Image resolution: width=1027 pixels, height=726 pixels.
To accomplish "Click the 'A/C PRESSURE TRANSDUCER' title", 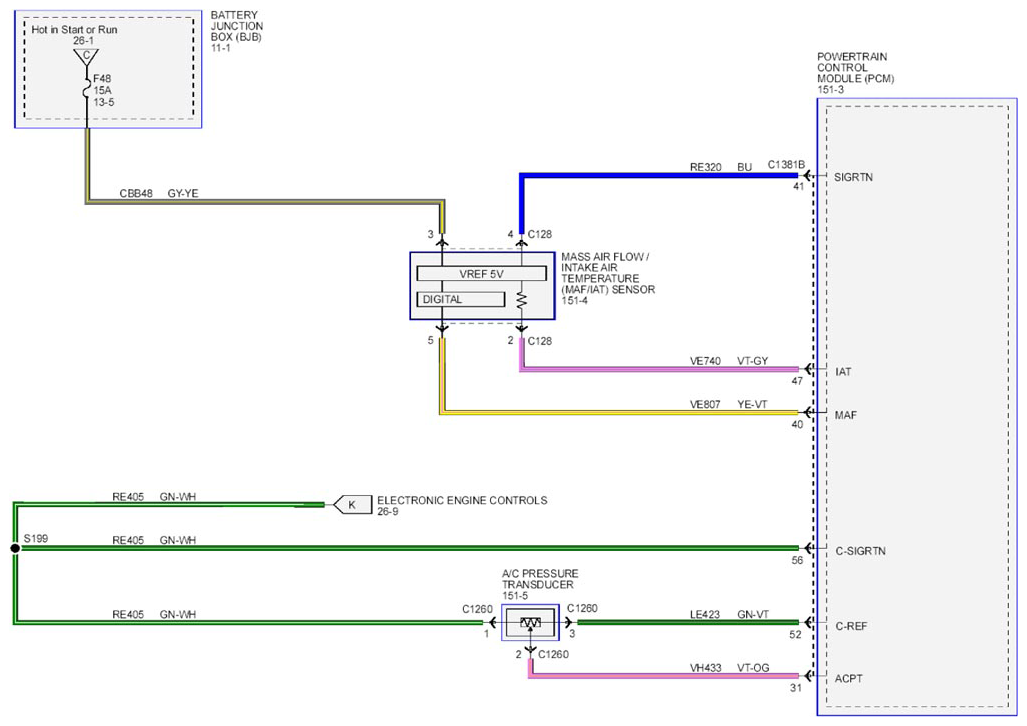I will 540,579.
